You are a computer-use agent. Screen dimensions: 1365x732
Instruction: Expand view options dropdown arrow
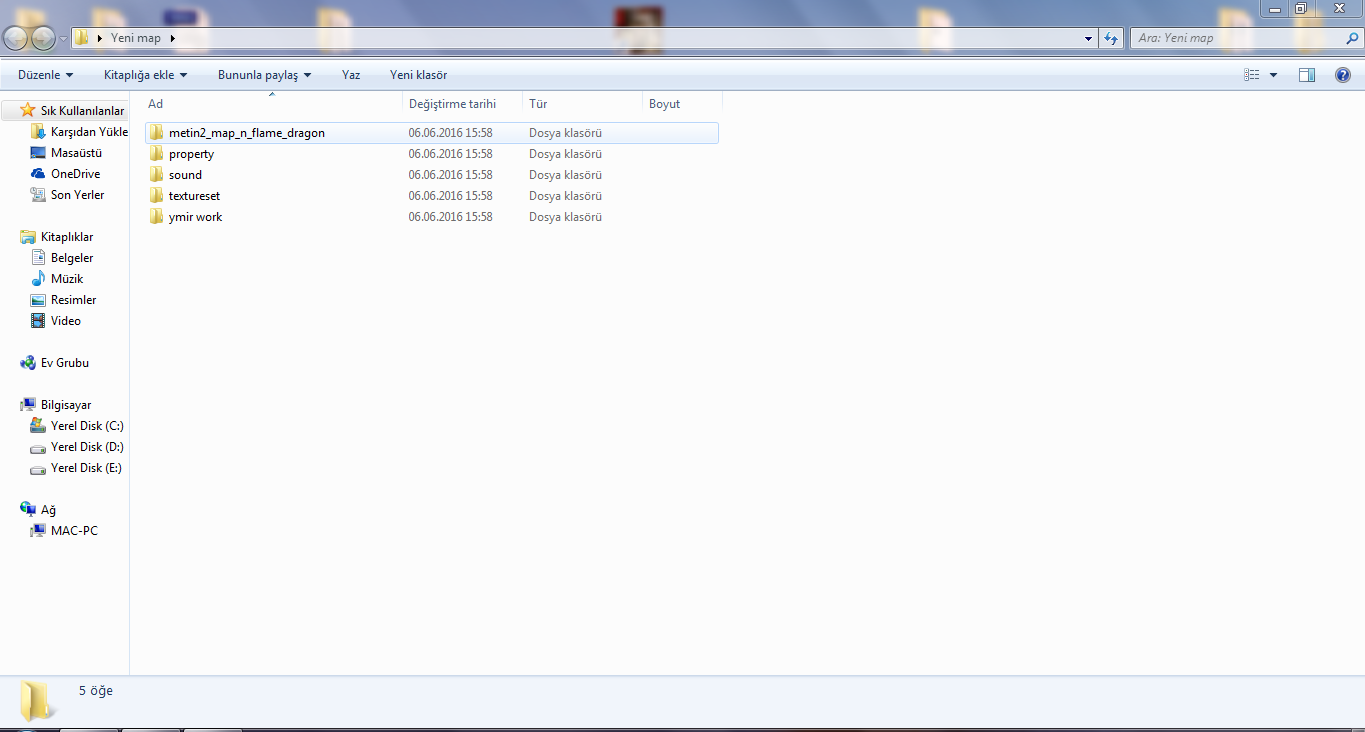coord(1273,75)
